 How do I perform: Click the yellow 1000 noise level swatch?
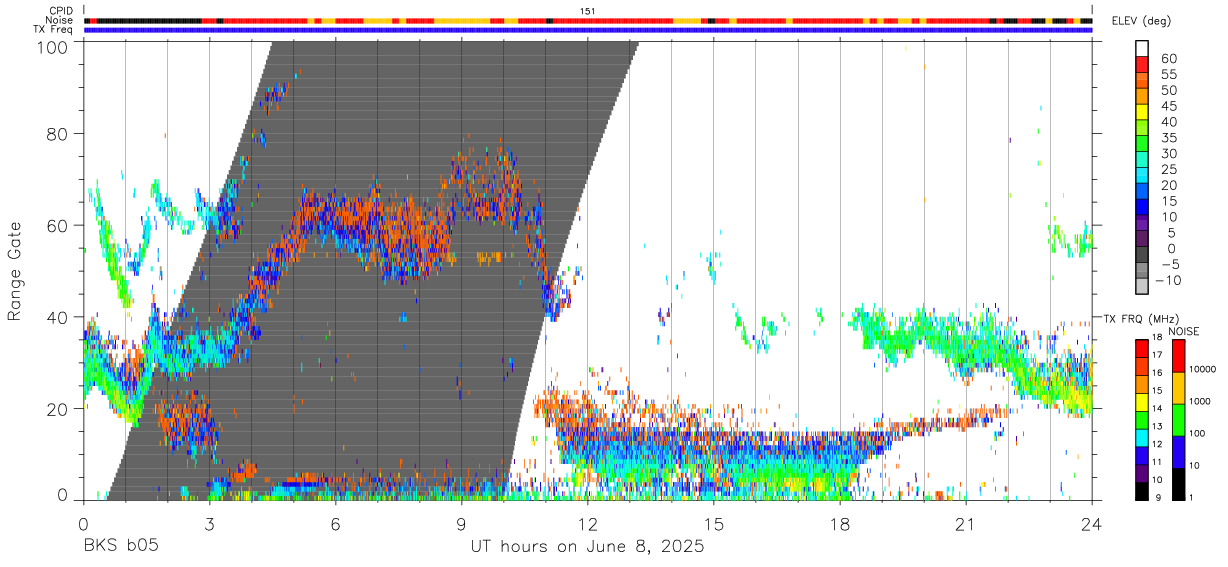click(x=1179, y=388)
